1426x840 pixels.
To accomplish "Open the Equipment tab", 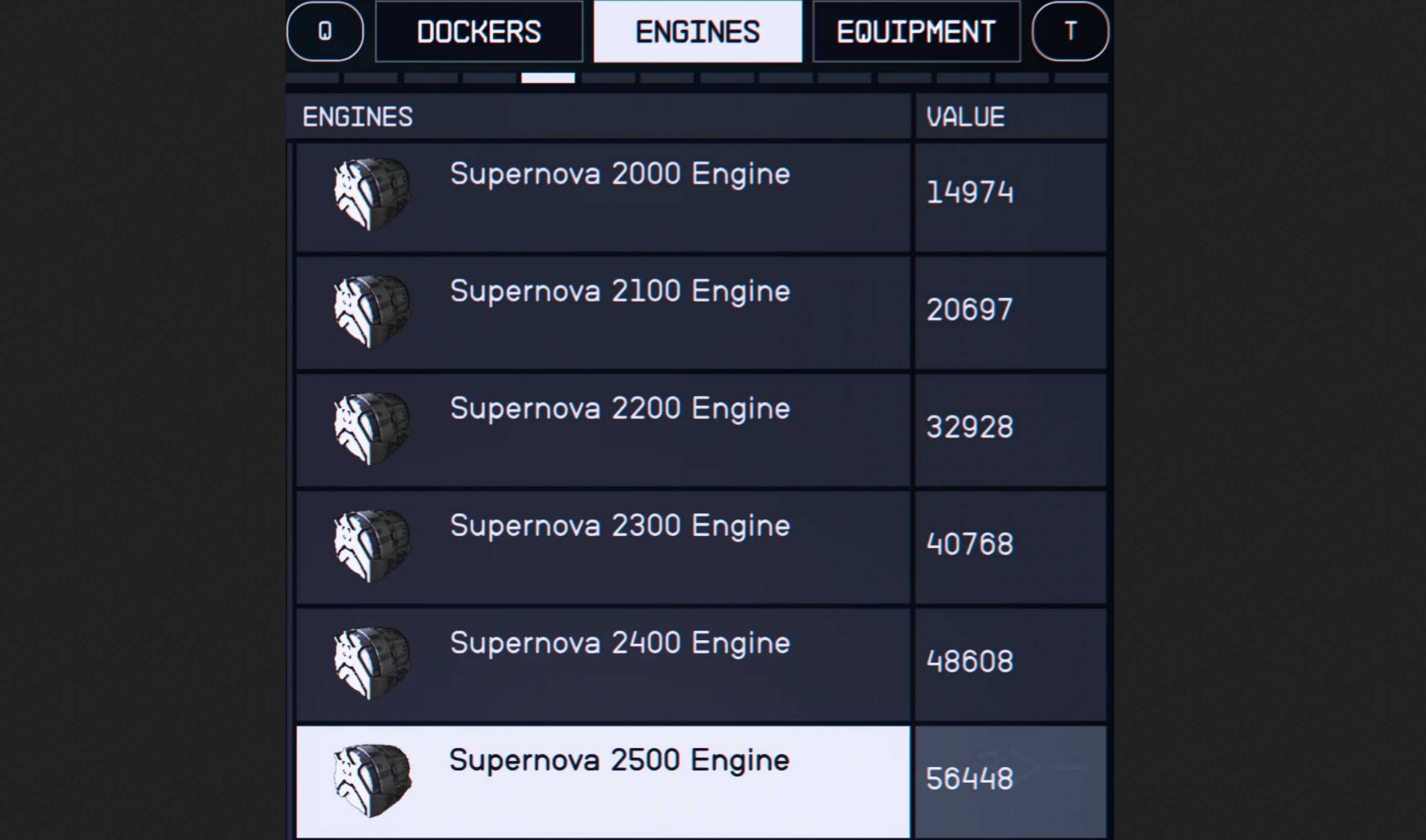I will coord(917,32).
